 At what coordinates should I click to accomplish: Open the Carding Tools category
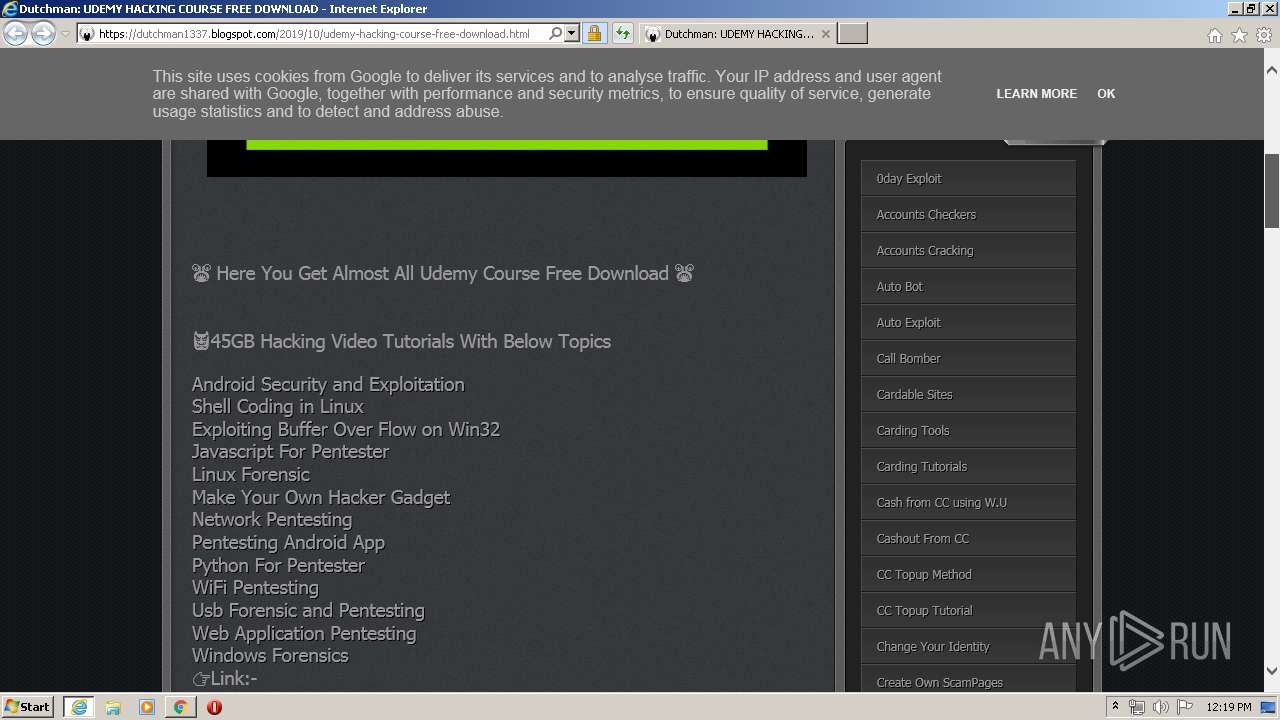(x=968, y=430)
